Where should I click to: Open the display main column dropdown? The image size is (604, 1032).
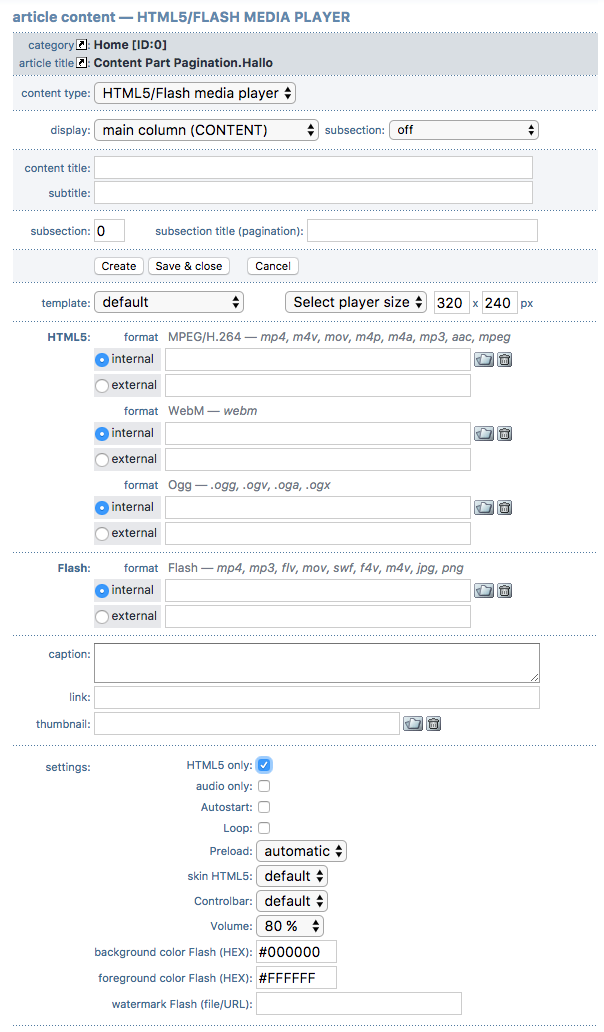pos(206,130)
